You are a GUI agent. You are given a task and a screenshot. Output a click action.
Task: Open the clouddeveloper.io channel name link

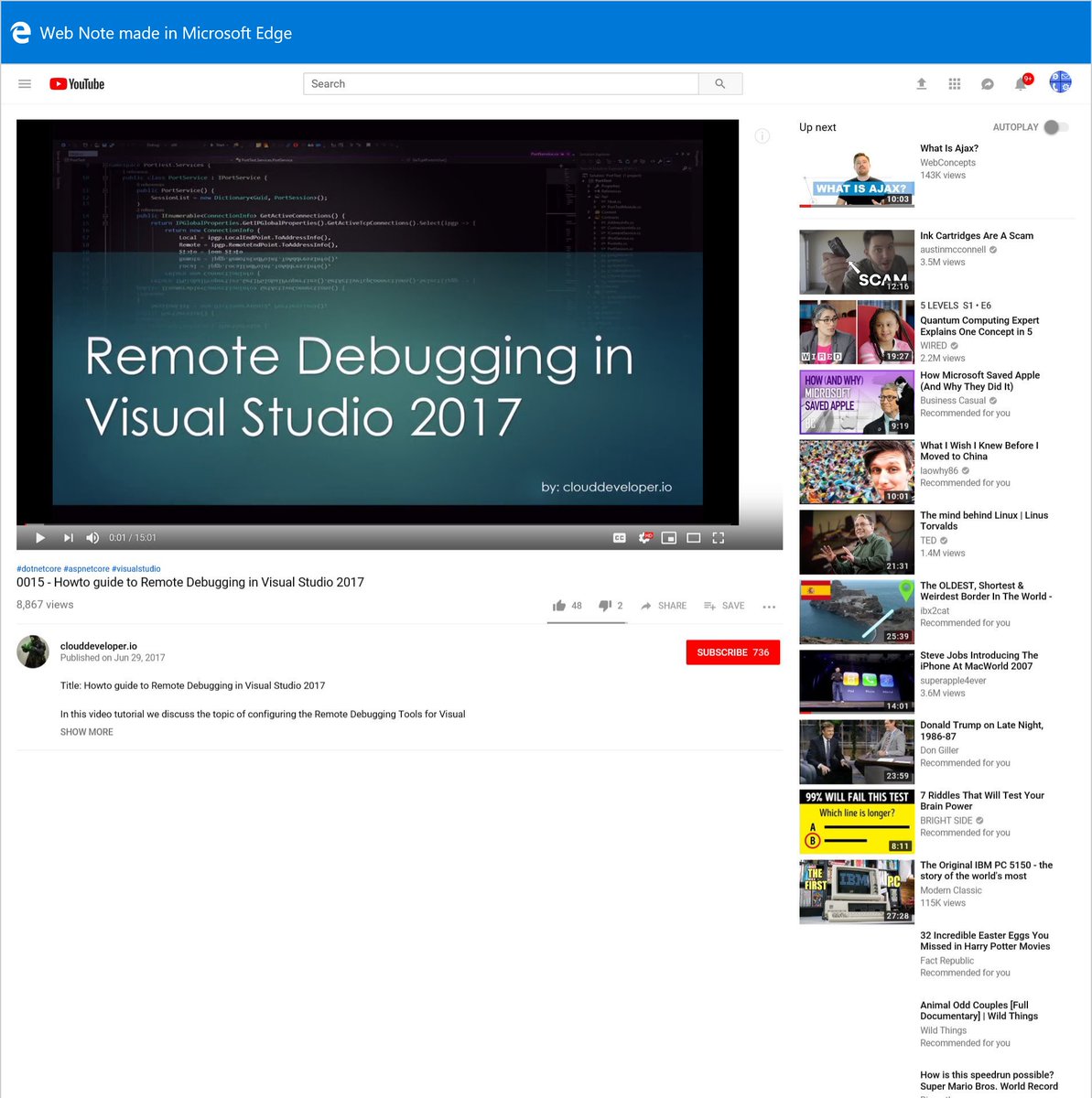(99, 646)
